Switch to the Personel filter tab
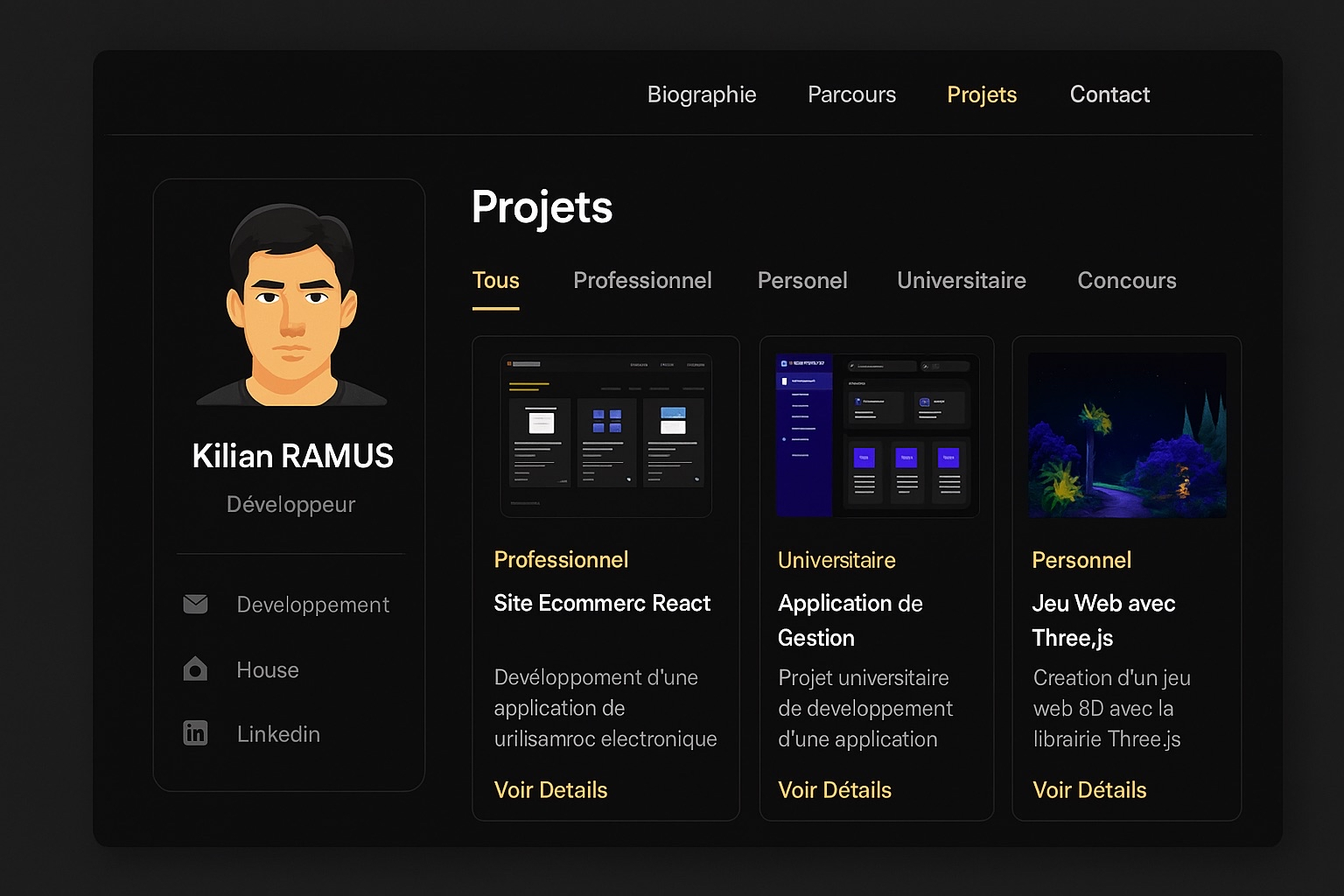Viewport: 1344px width, 896px height. click(802, 281)
